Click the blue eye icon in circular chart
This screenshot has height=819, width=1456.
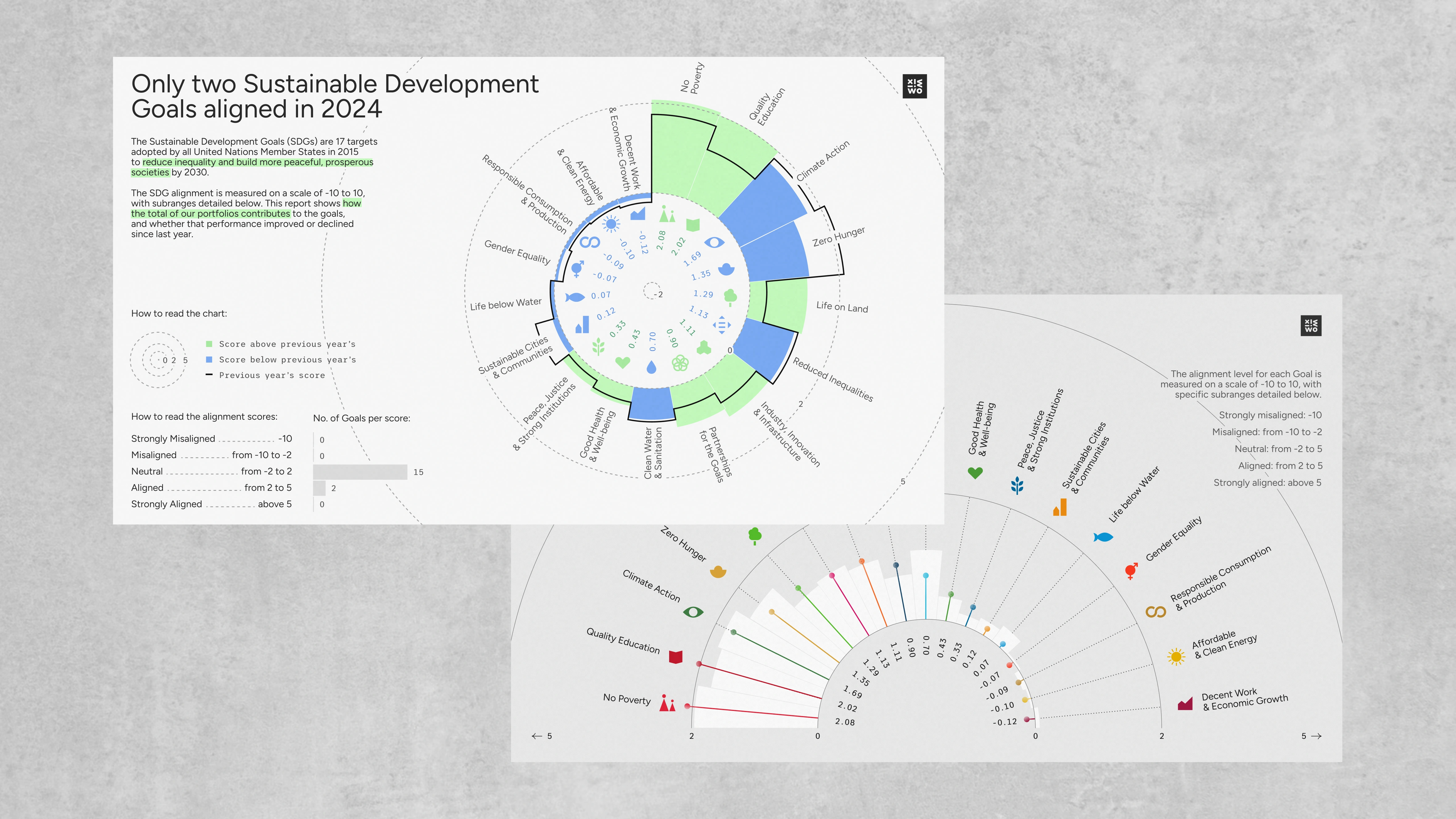(x=714, y=243)
